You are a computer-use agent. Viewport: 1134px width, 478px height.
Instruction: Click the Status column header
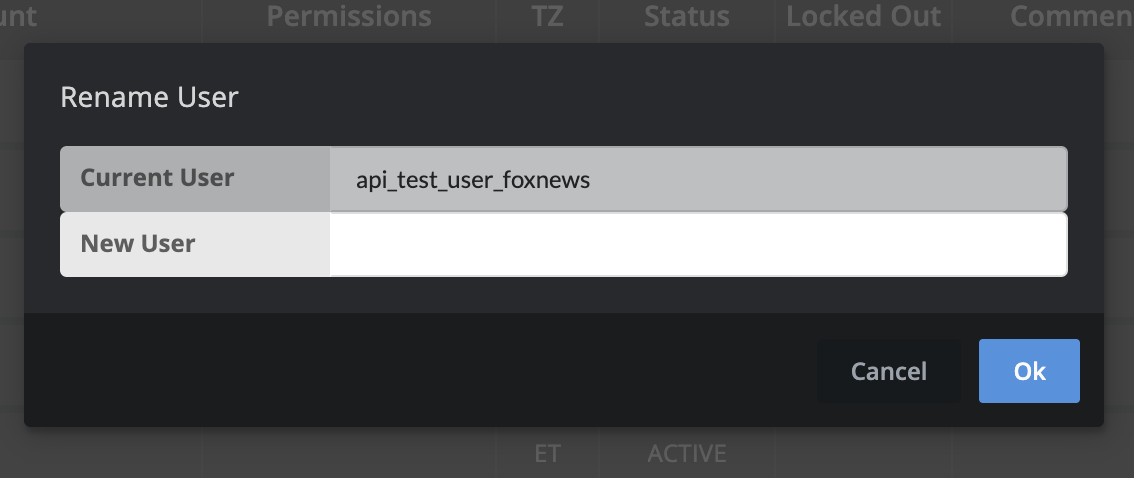click(686, 16)
